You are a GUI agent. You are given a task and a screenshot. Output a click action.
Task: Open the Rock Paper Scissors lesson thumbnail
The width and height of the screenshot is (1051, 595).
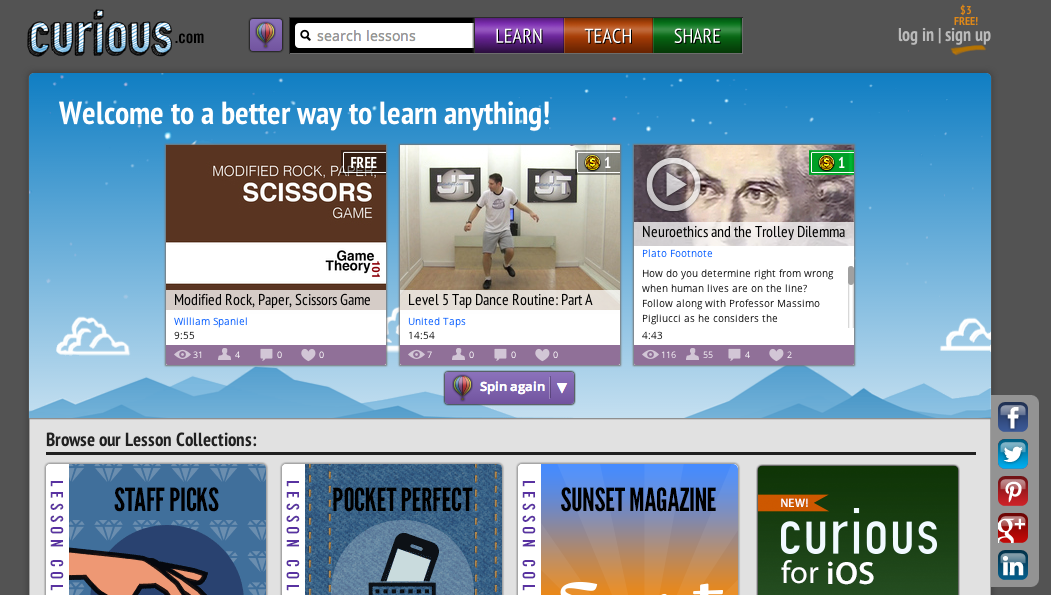coord(275,217)
